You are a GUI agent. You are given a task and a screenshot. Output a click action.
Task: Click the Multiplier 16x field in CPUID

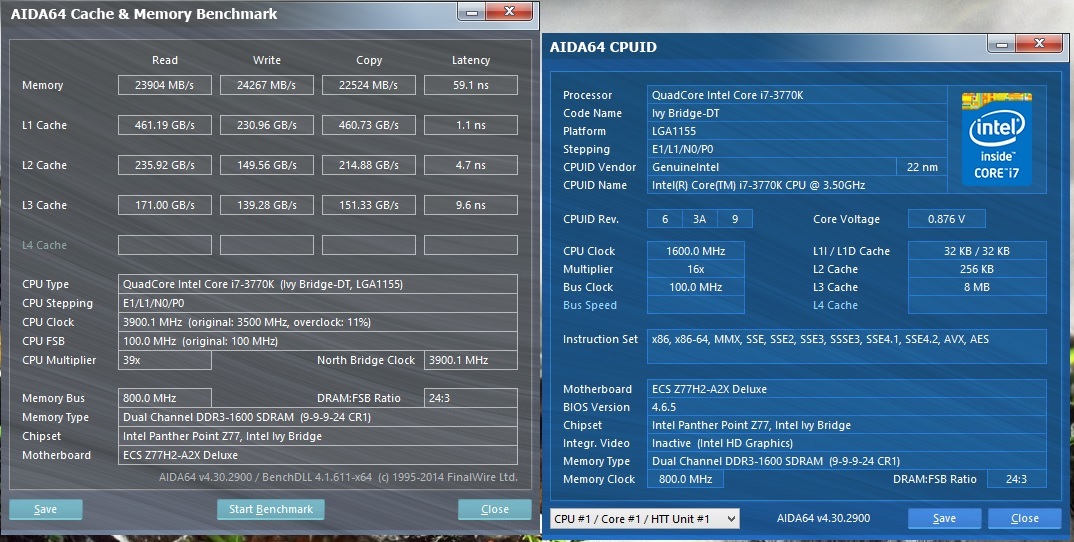(696, 269)
